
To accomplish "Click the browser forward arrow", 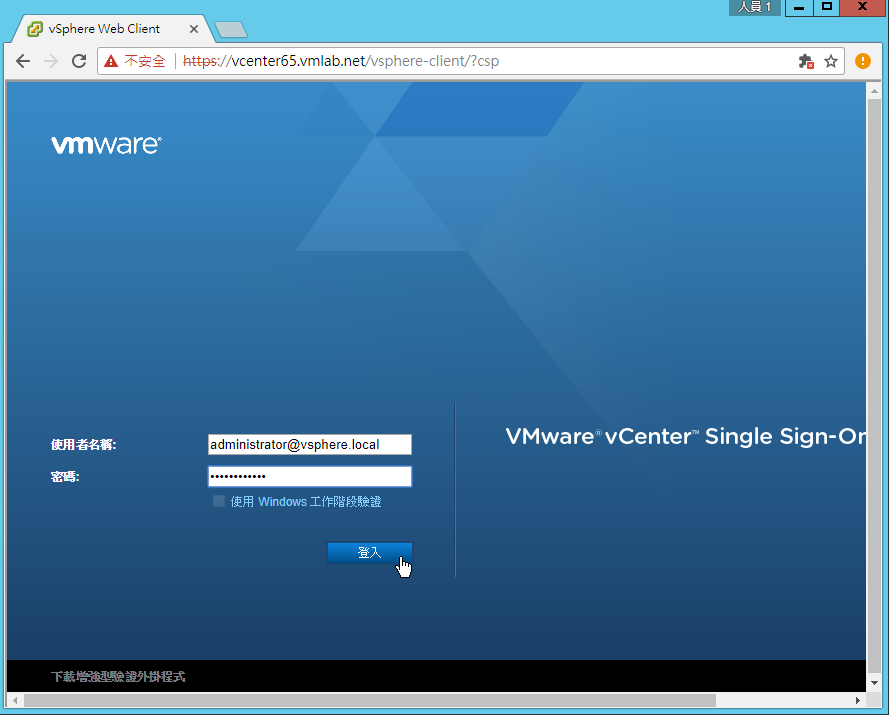I will click(51, 61).
